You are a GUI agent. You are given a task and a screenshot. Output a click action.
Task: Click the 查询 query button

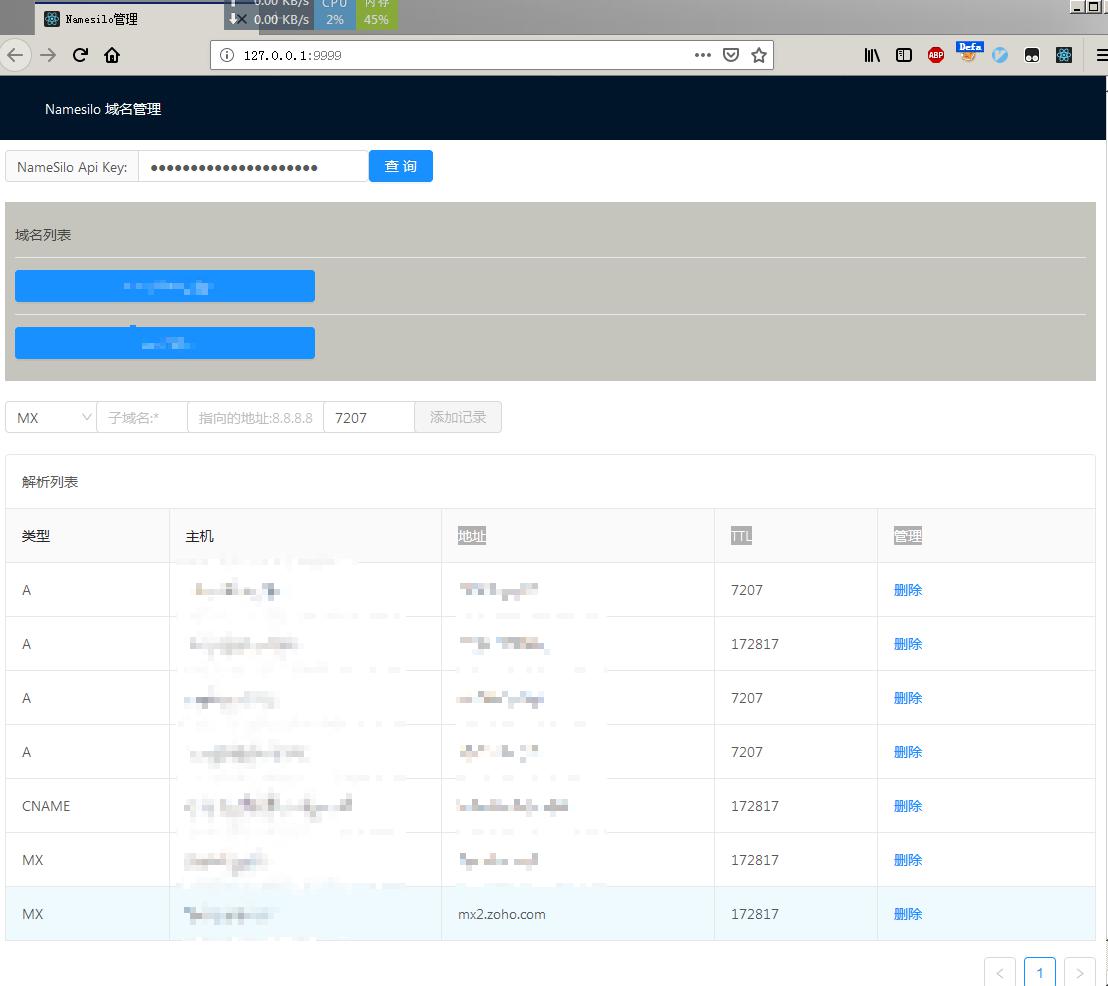[401, 166]
